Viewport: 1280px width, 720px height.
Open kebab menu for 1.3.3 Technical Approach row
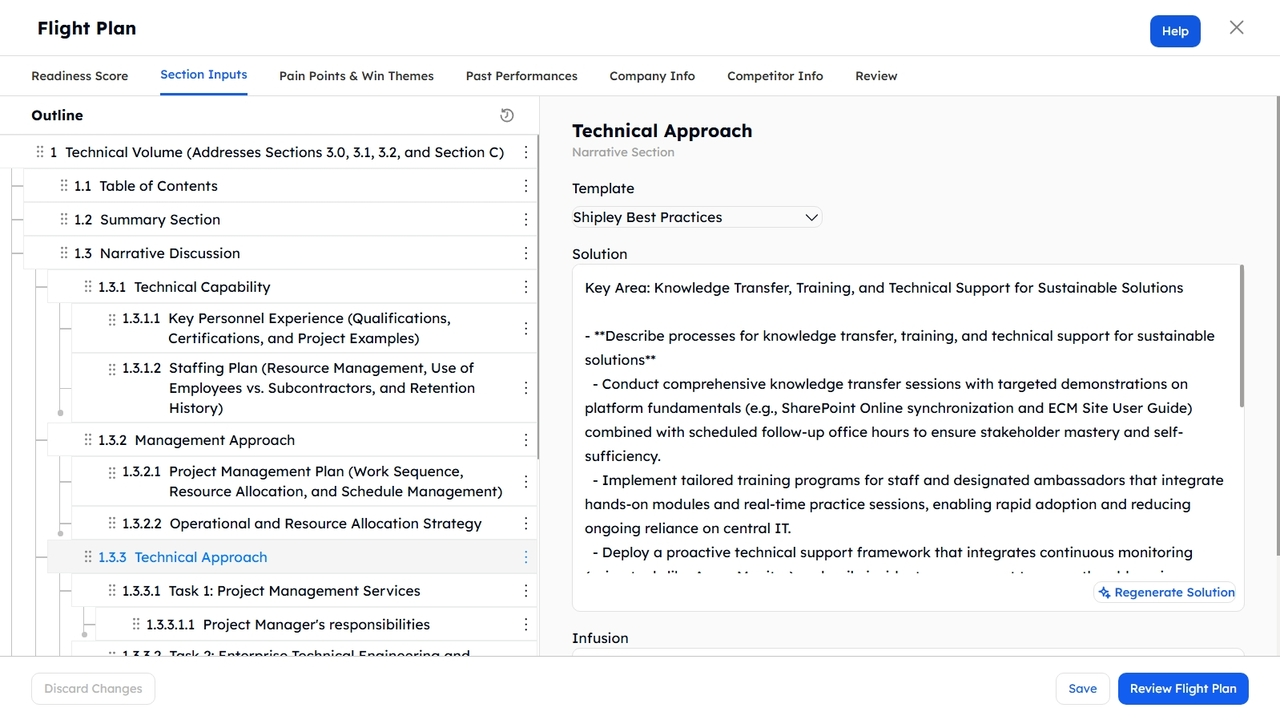(526, 557)
